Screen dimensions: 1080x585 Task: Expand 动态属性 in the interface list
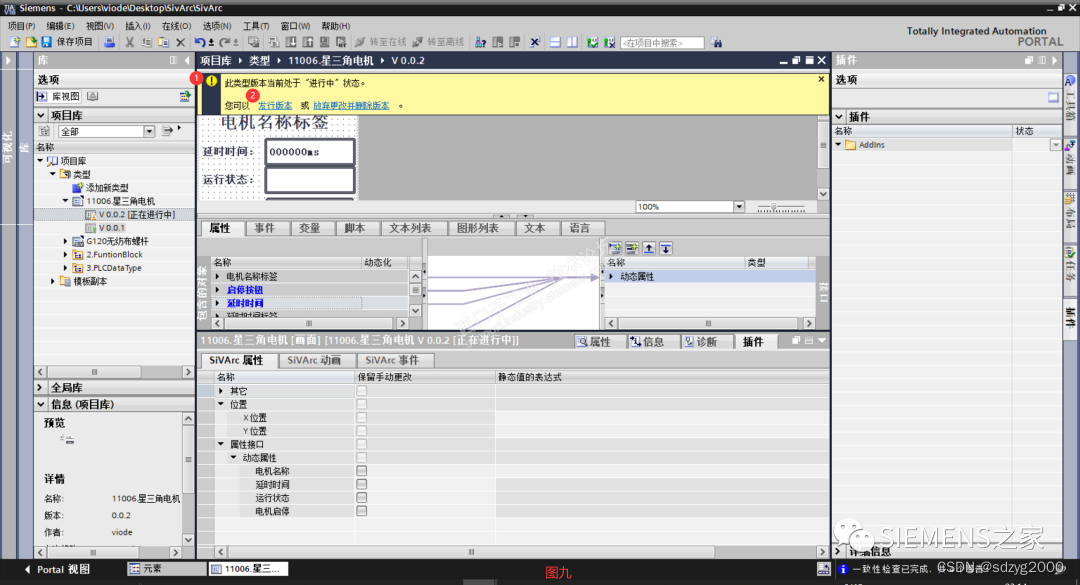[611, 276]
